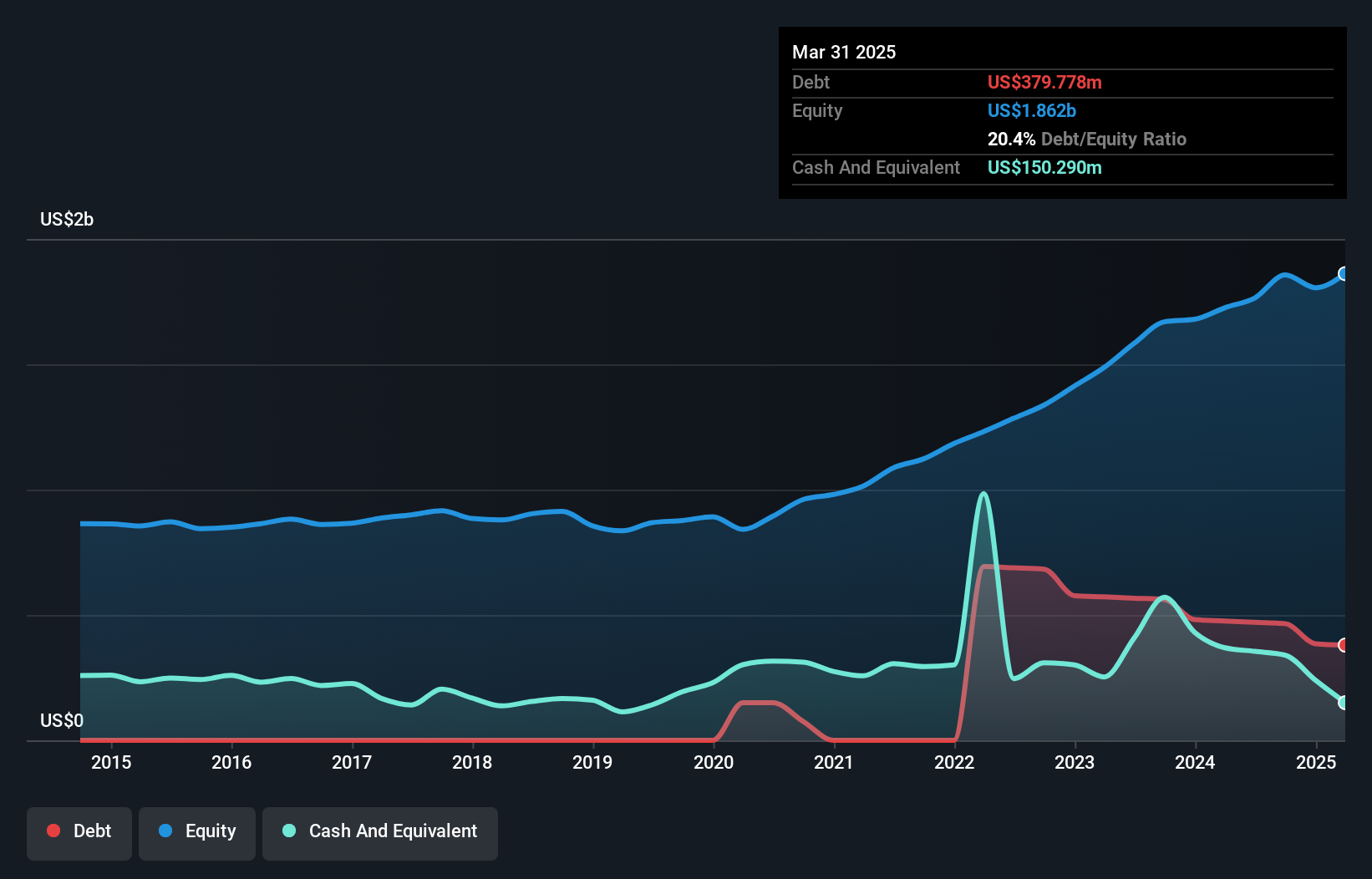The width and height of the screenshot is (1372, 879).
Task: Click the 2020 x-axis label
Action: point(714,762)
